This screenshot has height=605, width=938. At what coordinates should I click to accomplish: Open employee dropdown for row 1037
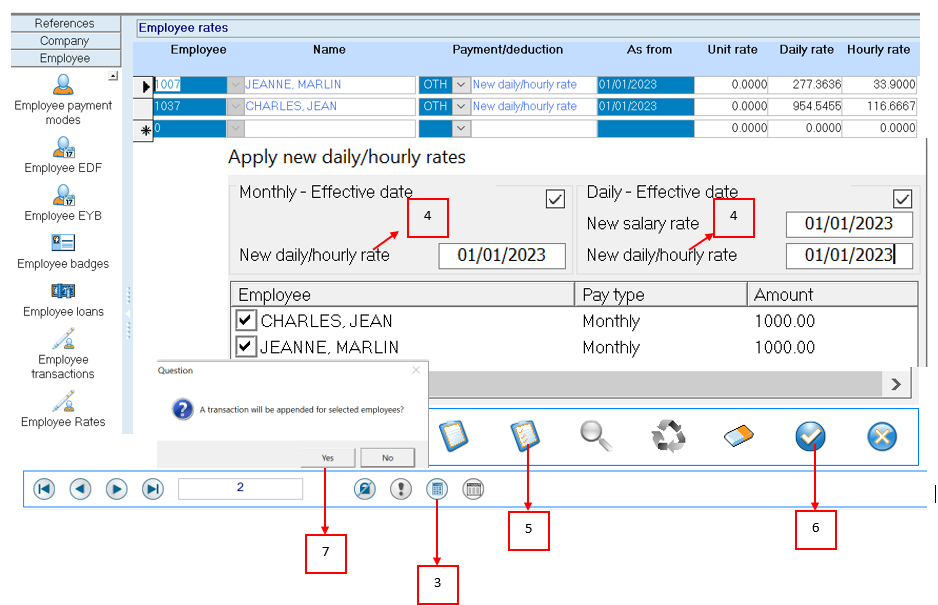236,106
